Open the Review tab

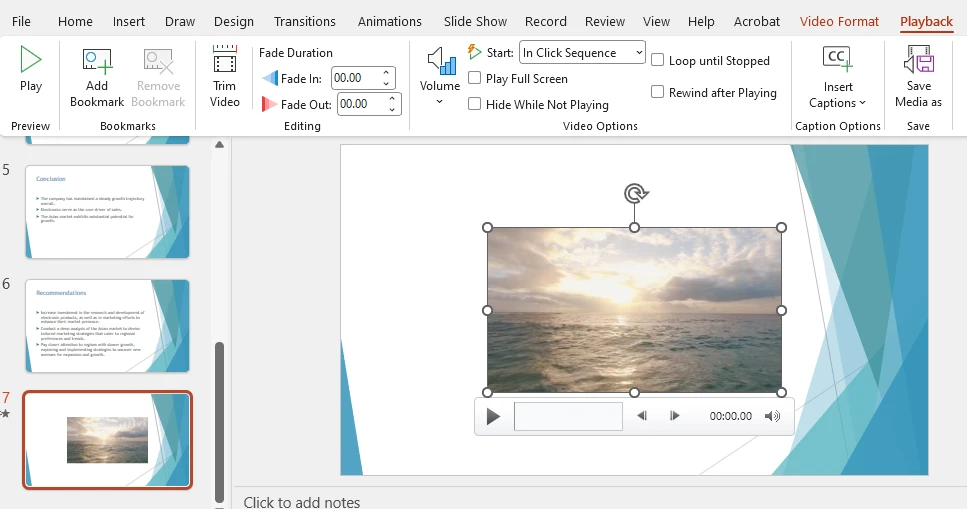coord(605,22)
